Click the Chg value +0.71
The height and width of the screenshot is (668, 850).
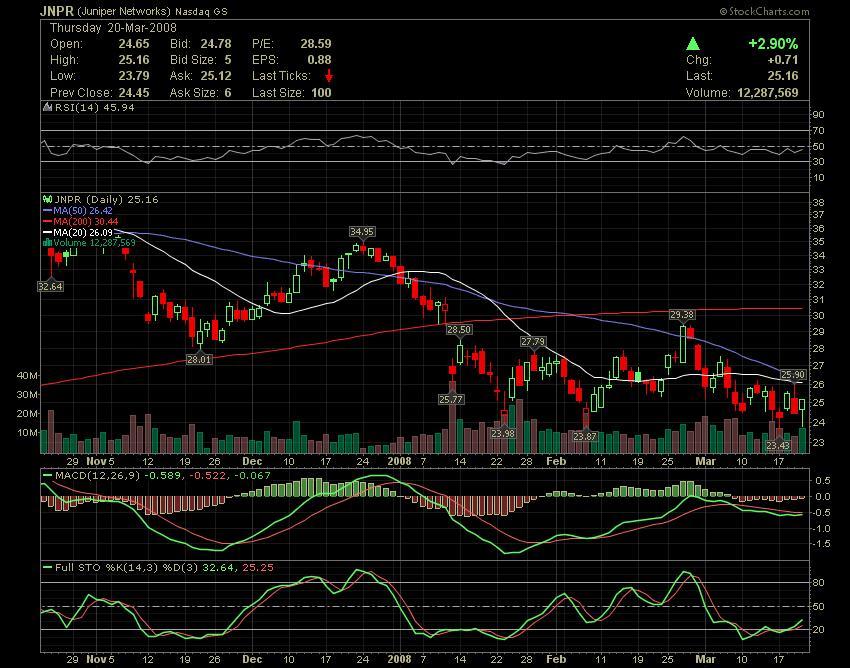(x=783, y=60)
